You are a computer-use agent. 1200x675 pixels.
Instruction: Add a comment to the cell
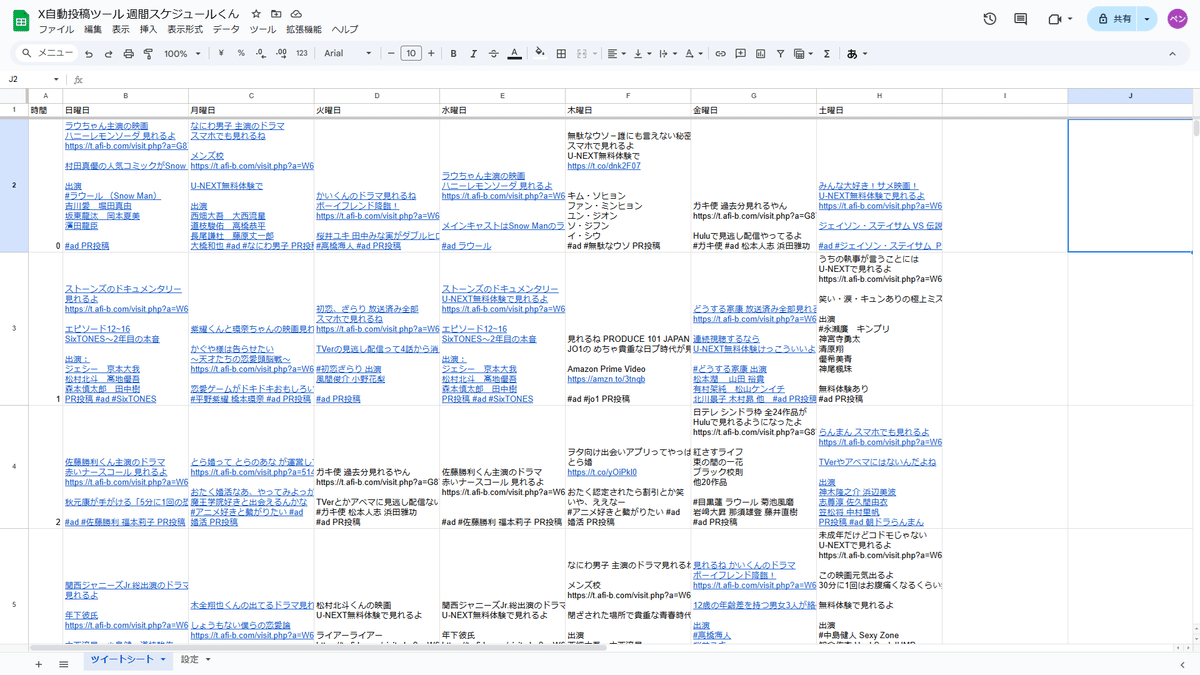(x=741, y=53)
